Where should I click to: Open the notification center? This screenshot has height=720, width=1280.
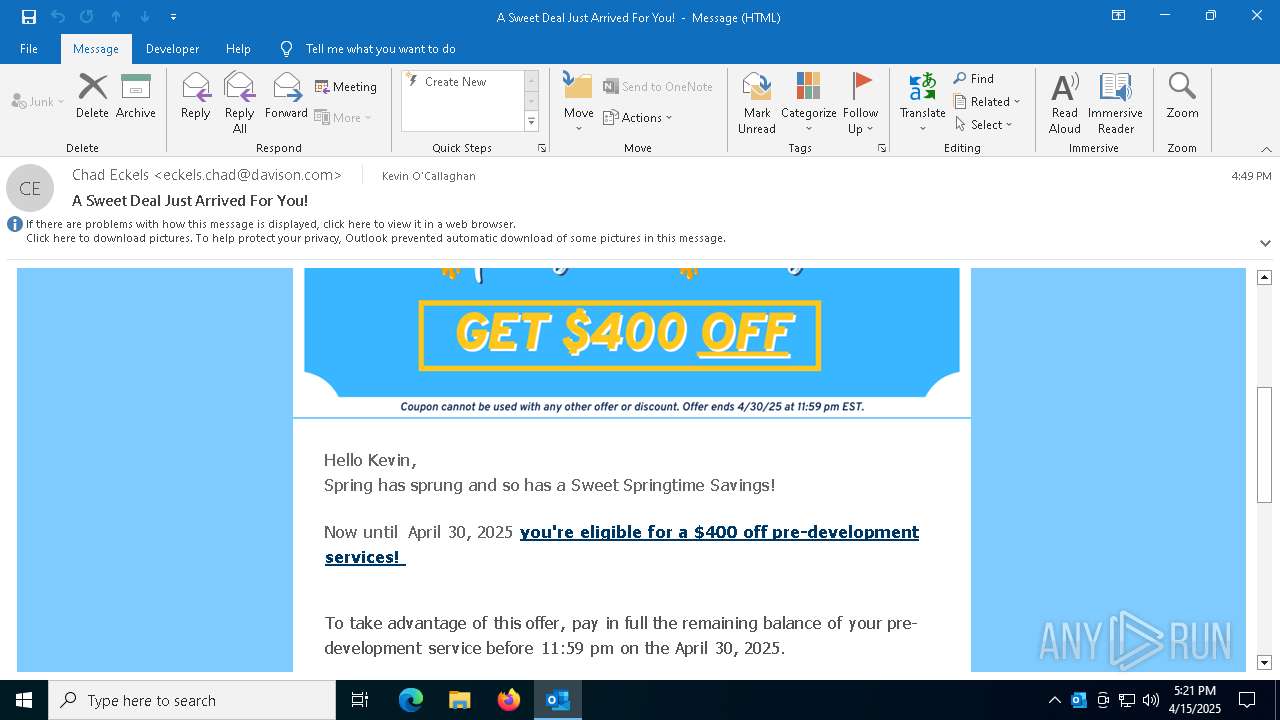click(x=1247, y=700)
